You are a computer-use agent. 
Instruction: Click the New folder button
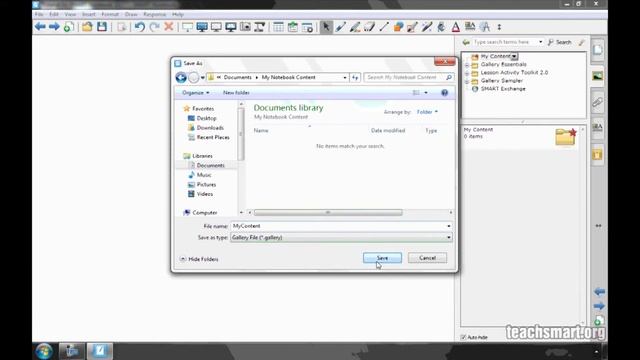pyautogui.click(x=236, y=93)
